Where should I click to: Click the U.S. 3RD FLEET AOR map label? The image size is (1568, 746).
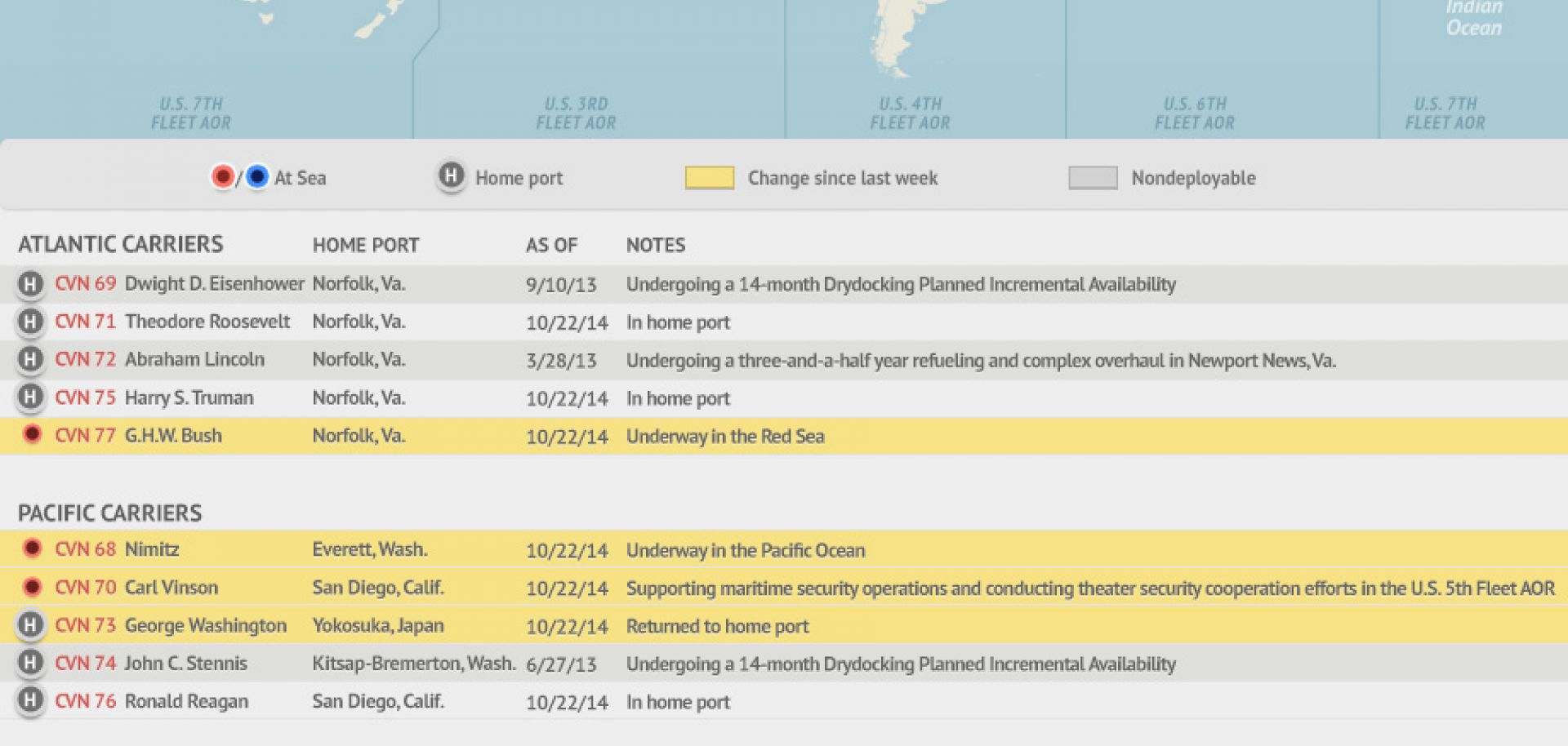[577, 113]
